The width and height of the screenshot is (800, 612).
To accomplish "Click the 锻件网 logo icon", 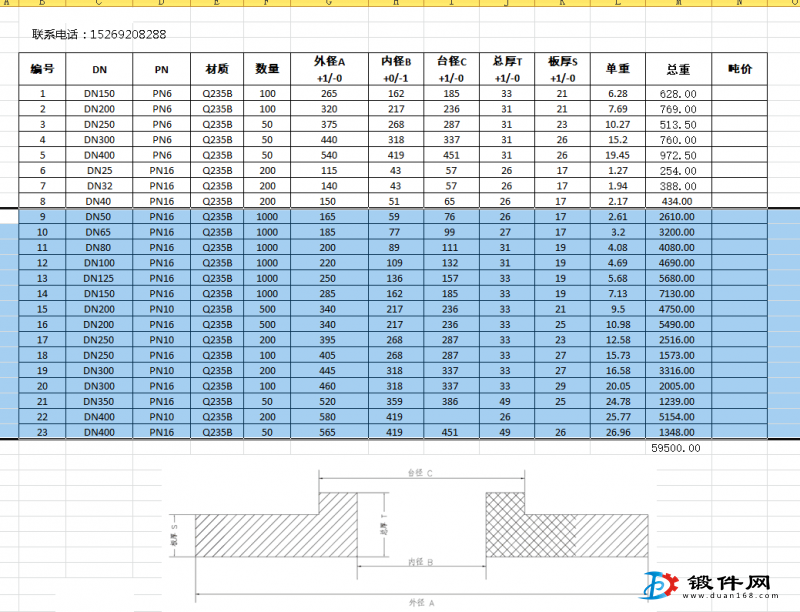I will (x=661, y=585).
